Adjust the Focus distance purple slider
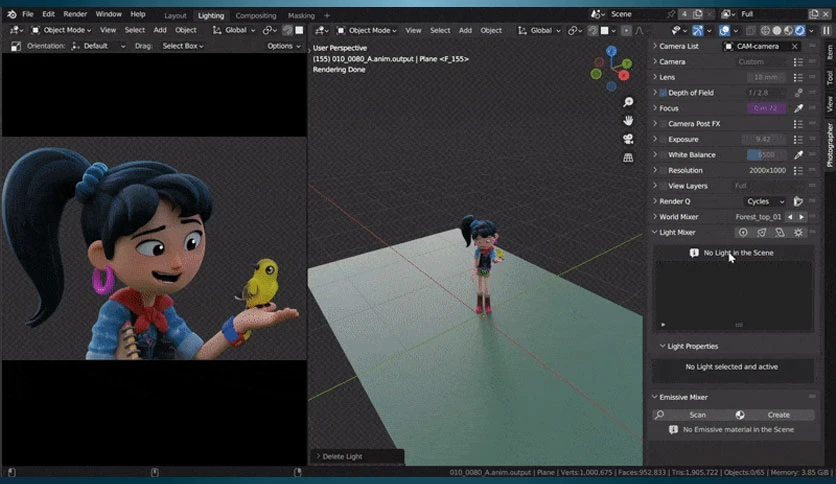Image resolution: width=836 pixels, height=484 pixels. click(766, 108)
